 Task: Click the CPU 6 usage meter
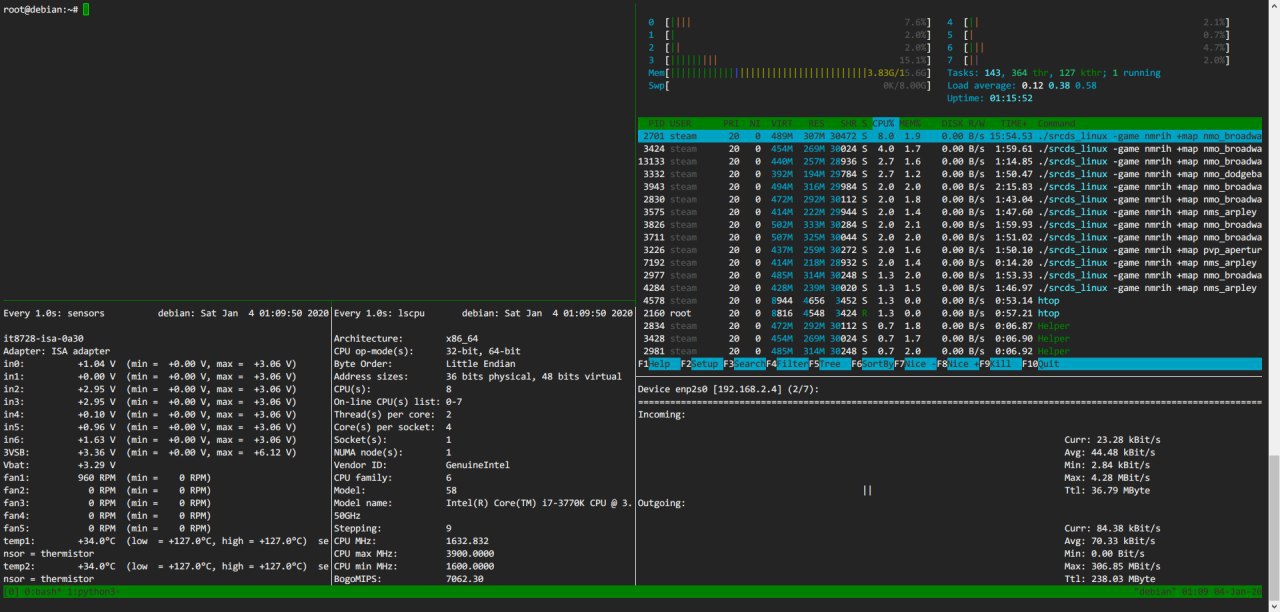coord(1089,47)
